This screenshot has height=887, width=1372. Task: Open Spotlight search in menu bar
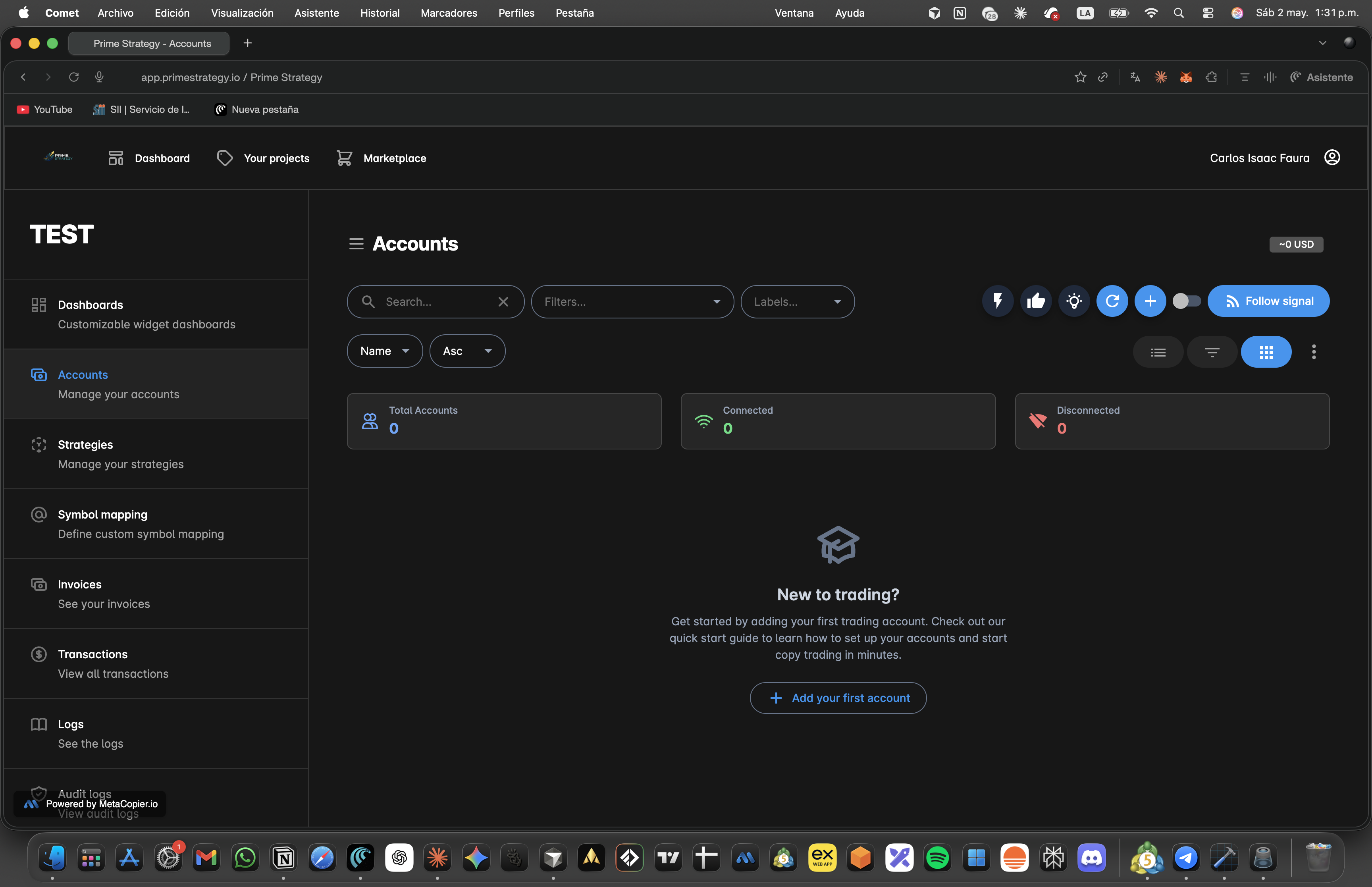pyautogui.click(x=1179, y=13)
